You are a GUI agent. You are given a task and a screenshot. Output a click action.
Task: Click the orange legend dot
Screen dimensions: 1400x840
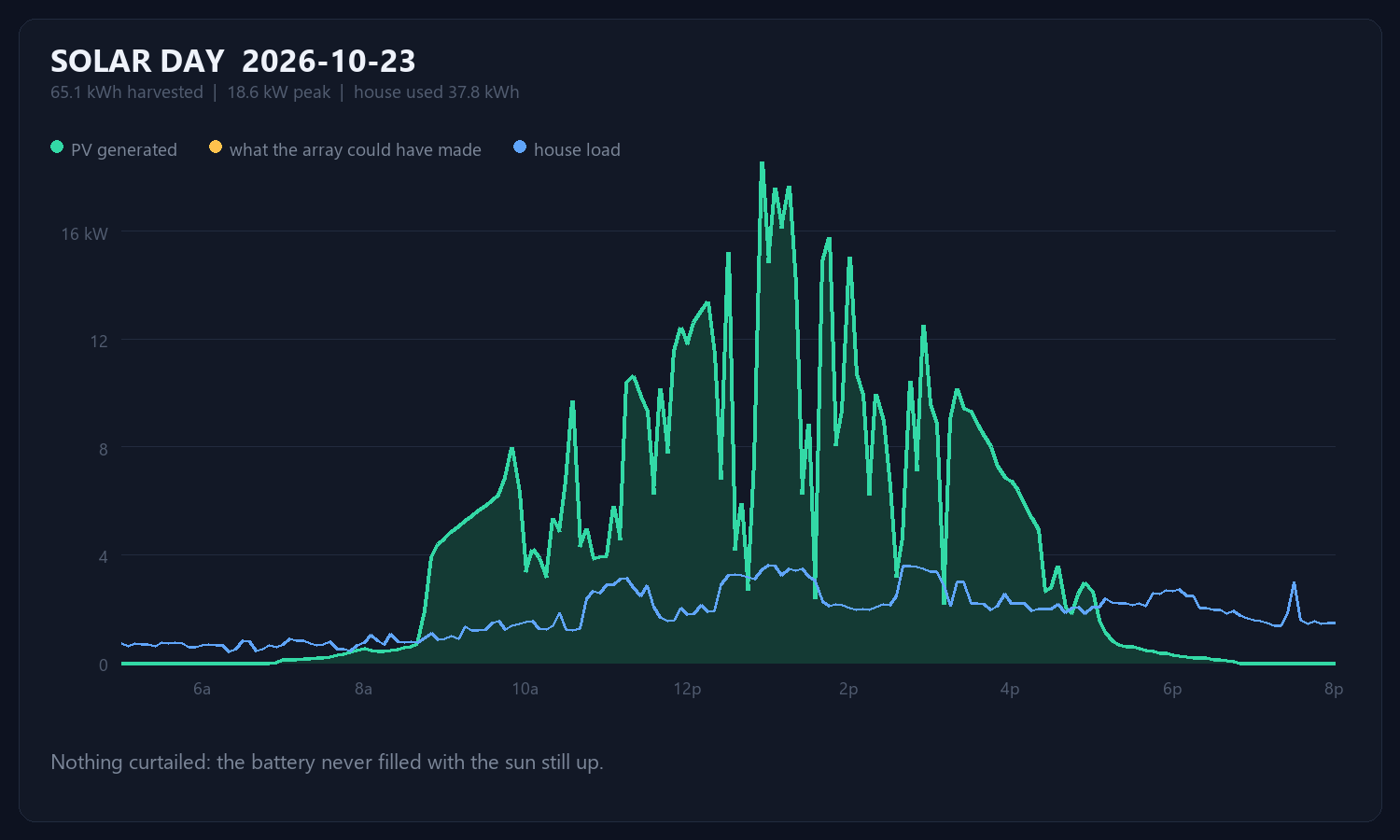coord(216,147)
